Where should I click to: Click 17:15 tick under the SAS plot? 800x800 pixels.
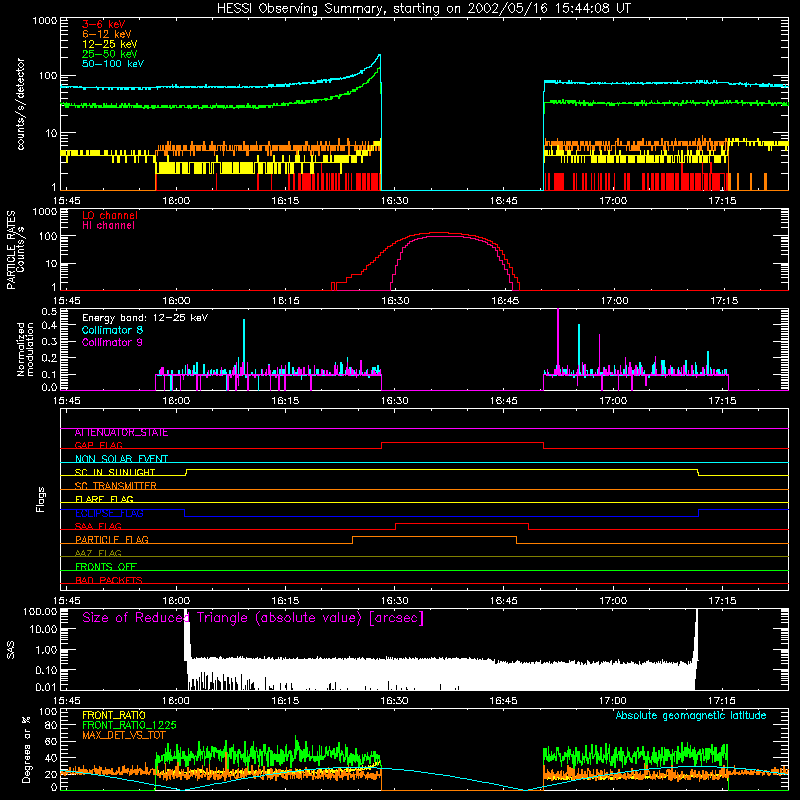click(722, 701)
